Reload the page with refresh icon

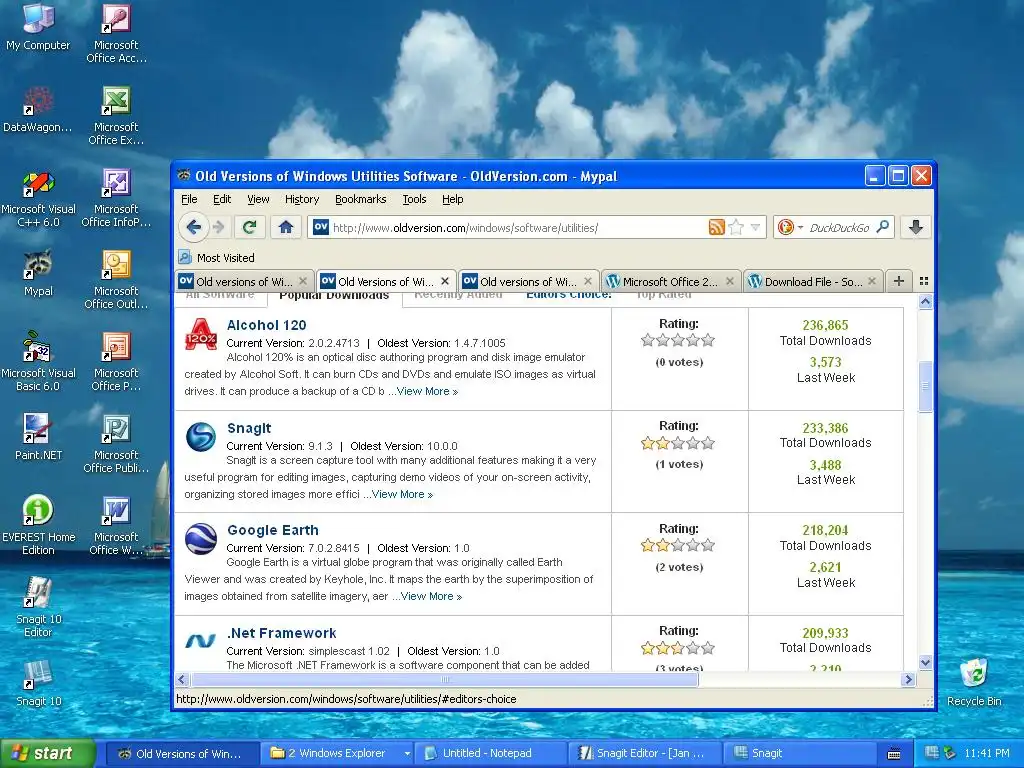point(249,227)
